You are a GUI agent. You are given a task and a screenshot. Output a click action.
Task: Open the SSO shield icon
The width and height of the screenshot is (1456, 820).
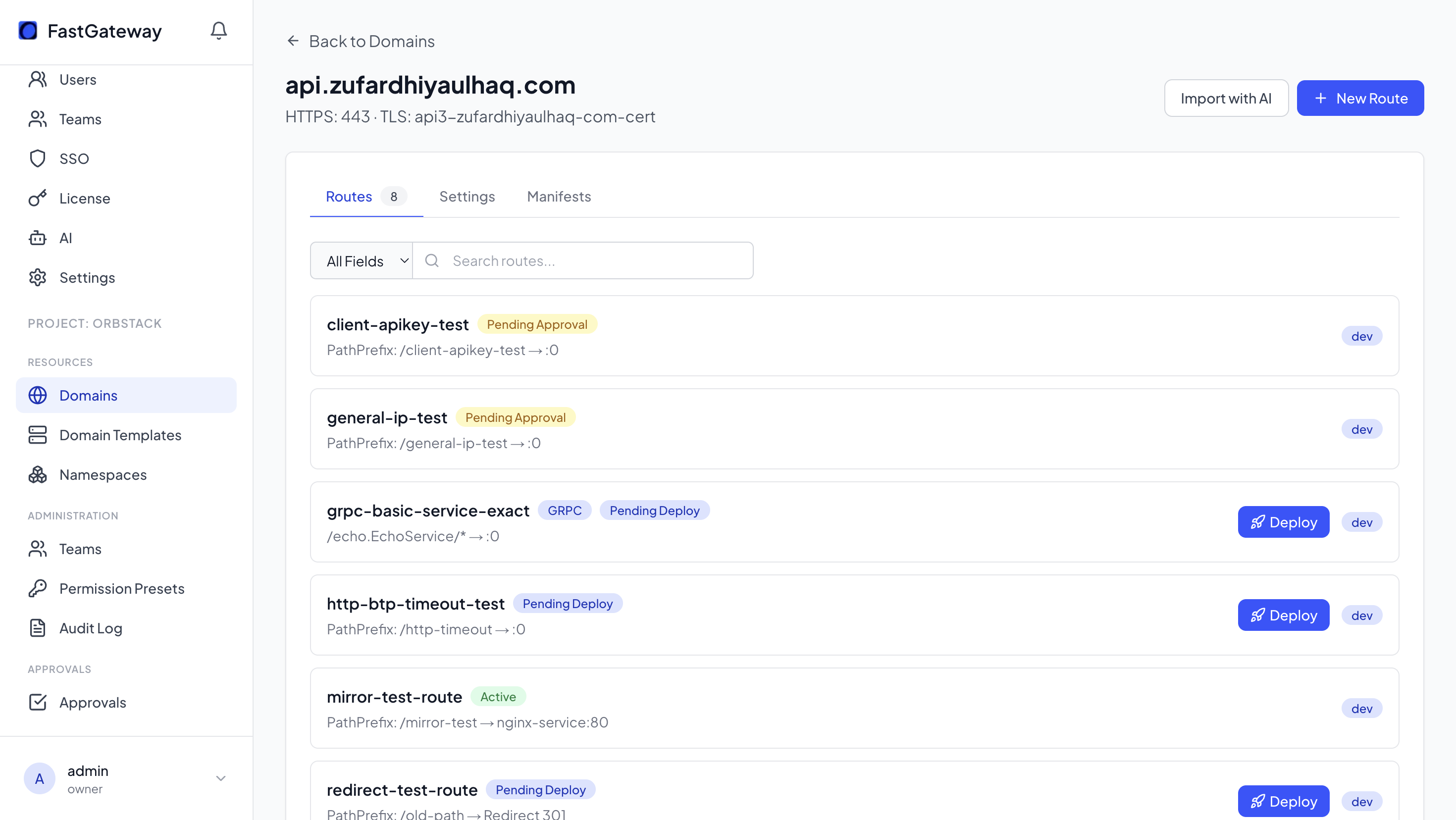point(37,158)
